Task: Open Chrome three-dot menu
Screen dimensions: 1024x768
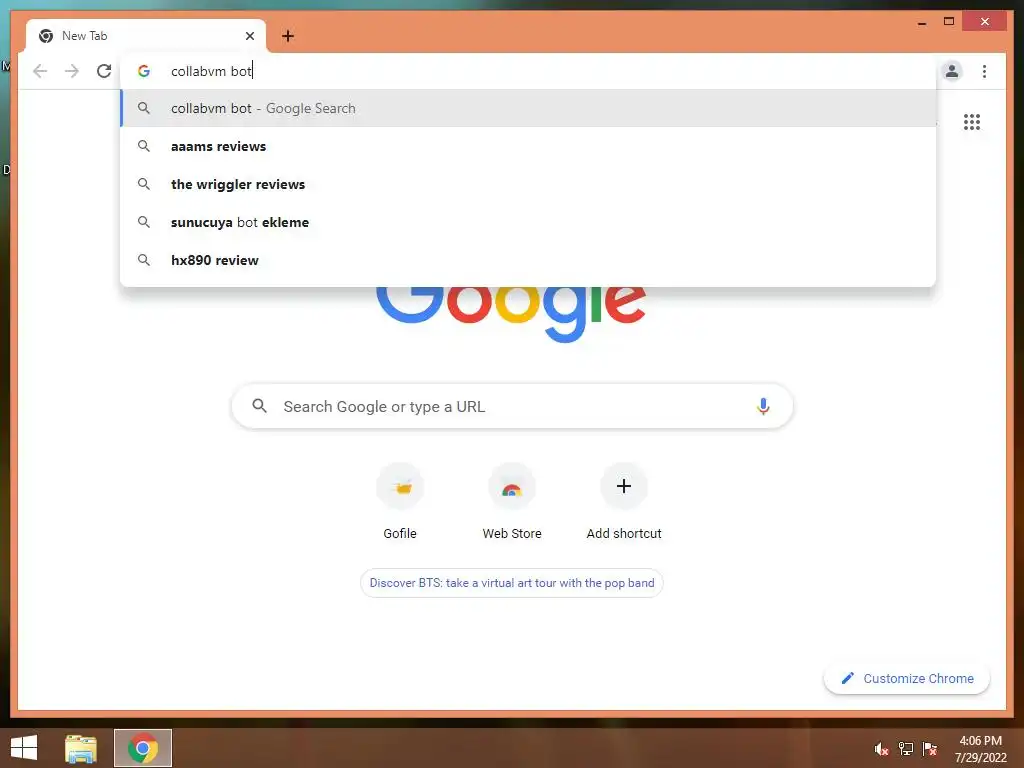Action: coord(984,71)
